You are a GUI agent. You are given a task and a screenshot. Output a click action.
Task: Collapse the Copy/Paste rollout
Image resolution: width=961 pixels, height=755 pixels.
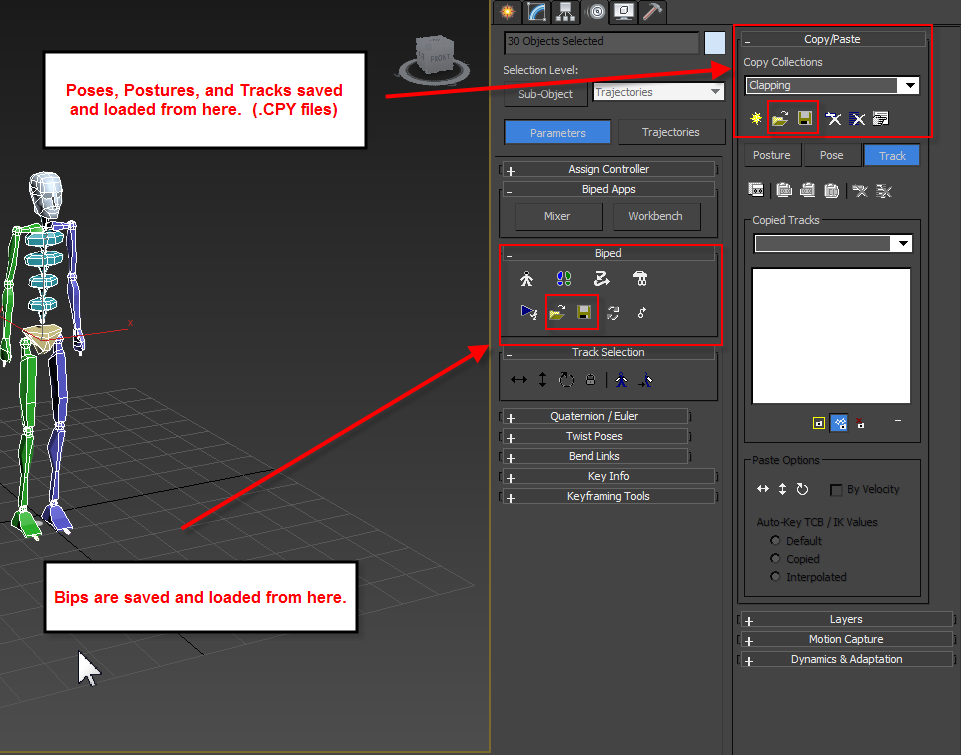(x=832, y=39)
